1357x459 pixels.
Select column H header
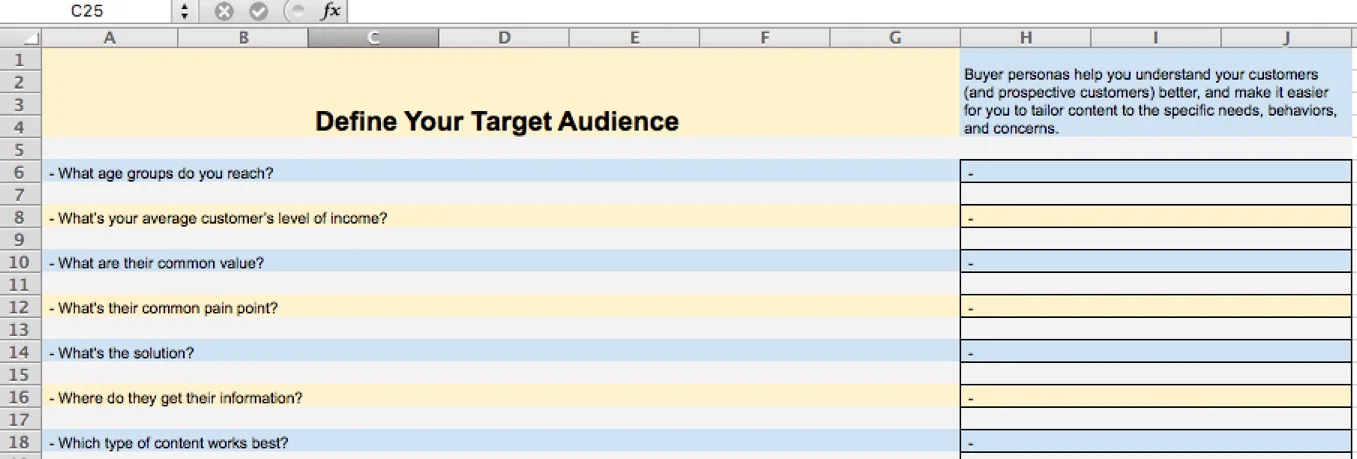(1026, 38)
